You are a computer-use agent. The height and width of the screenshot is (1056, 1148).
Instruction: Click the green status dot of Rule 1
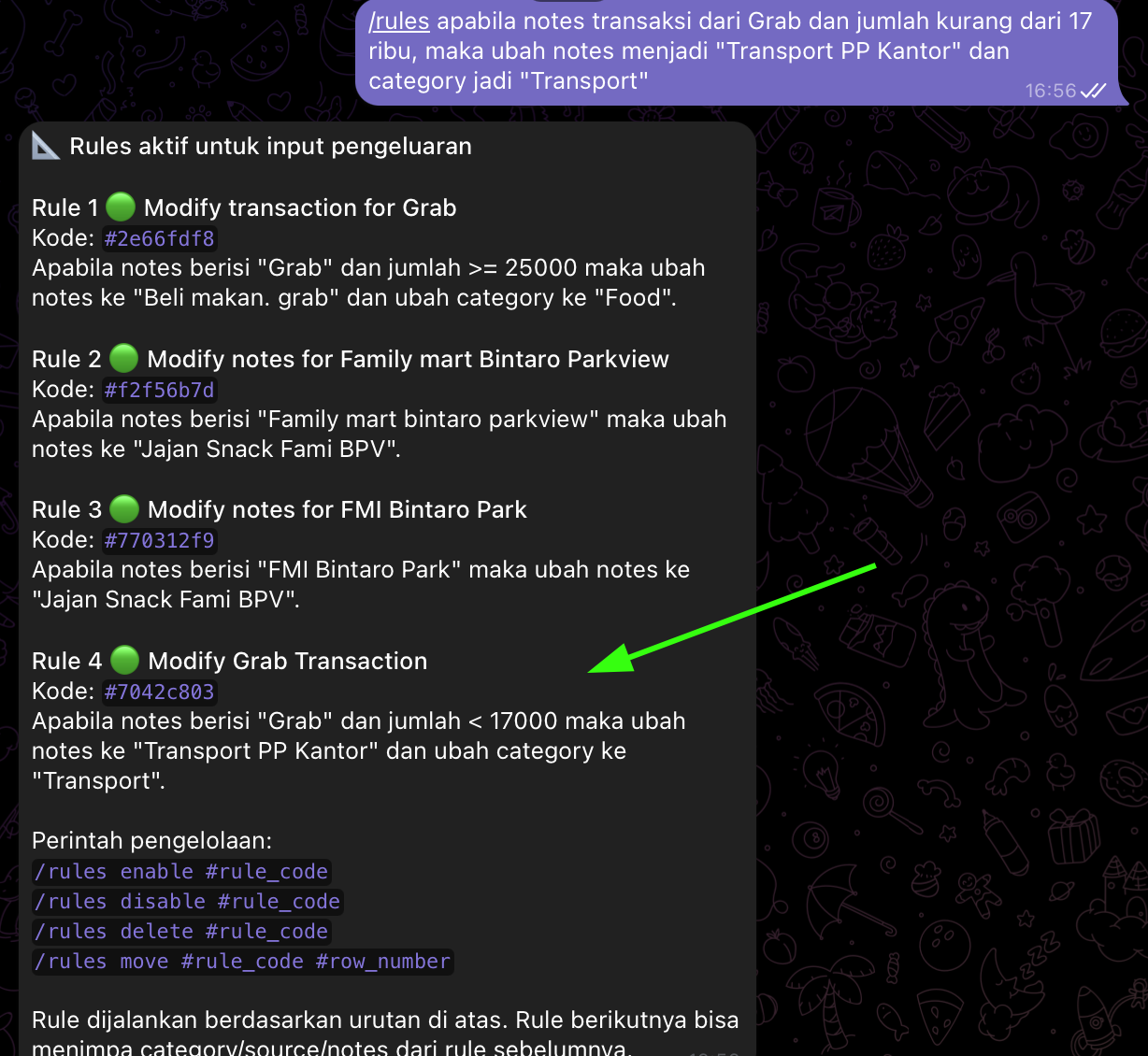click(x=121, y=207)
